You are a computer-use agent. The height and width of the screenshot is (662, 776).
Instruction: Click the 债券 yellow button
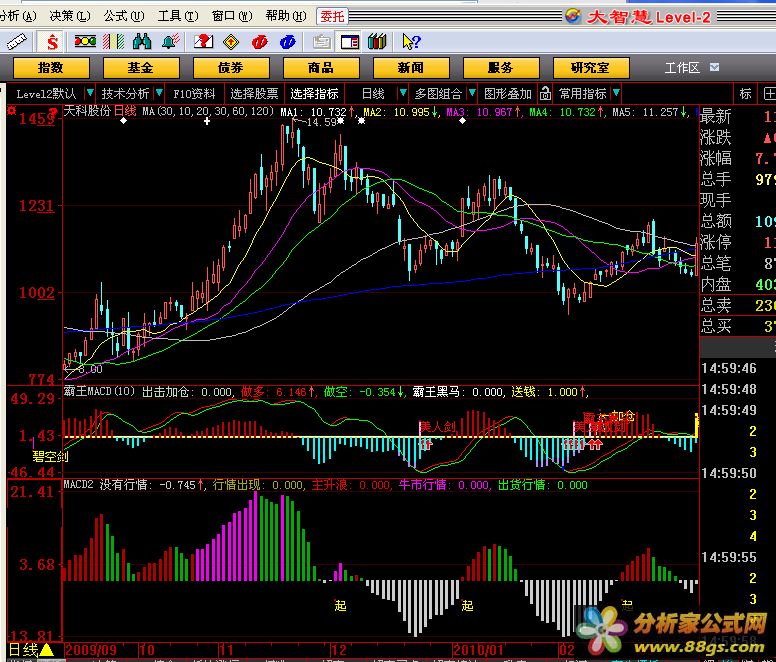pyautogui.click(x=231, y=67)
